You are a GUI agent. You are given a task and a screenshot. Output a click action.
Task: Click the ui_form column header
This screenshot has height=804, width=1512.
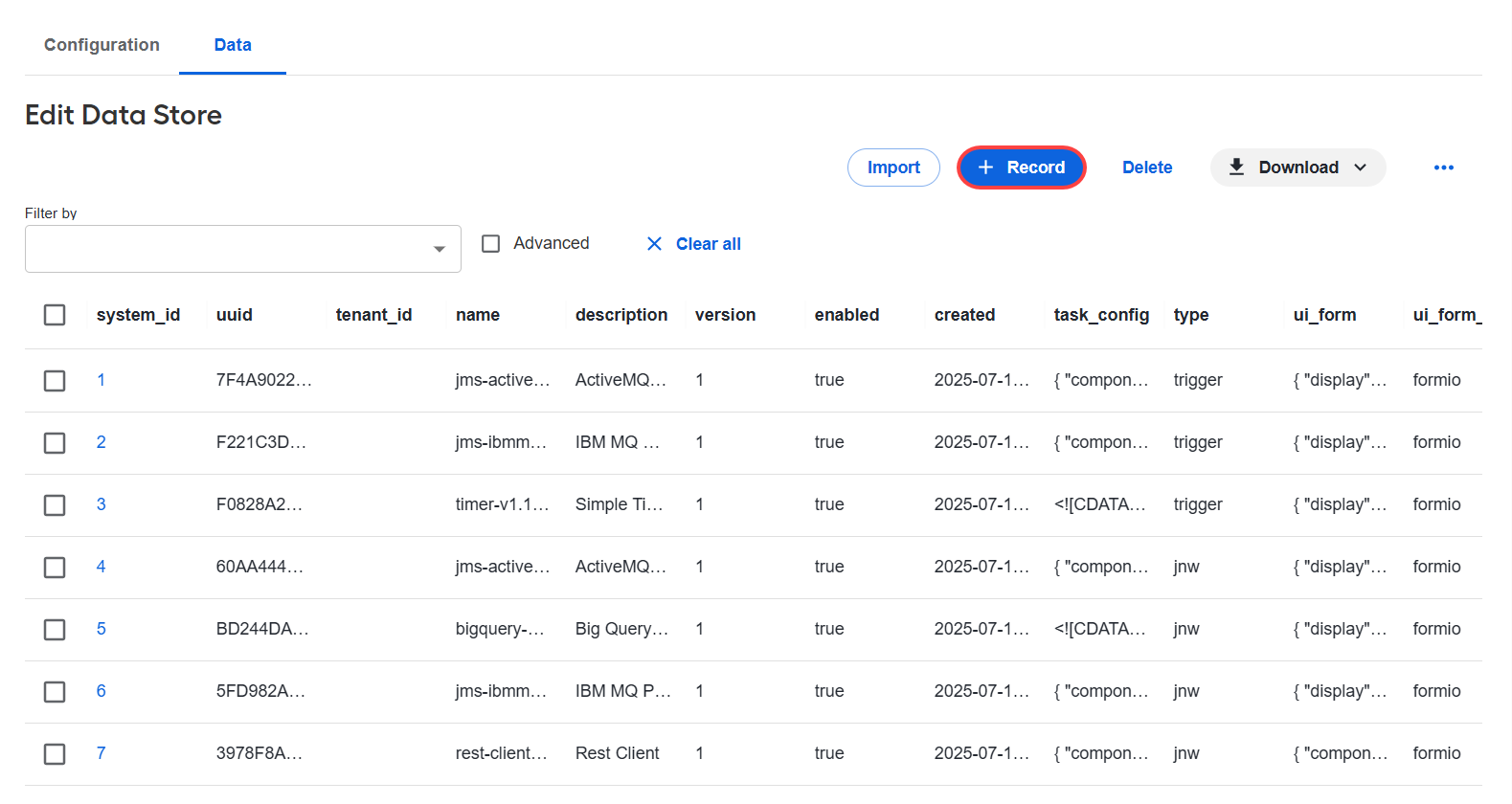tap(1324, 315)
